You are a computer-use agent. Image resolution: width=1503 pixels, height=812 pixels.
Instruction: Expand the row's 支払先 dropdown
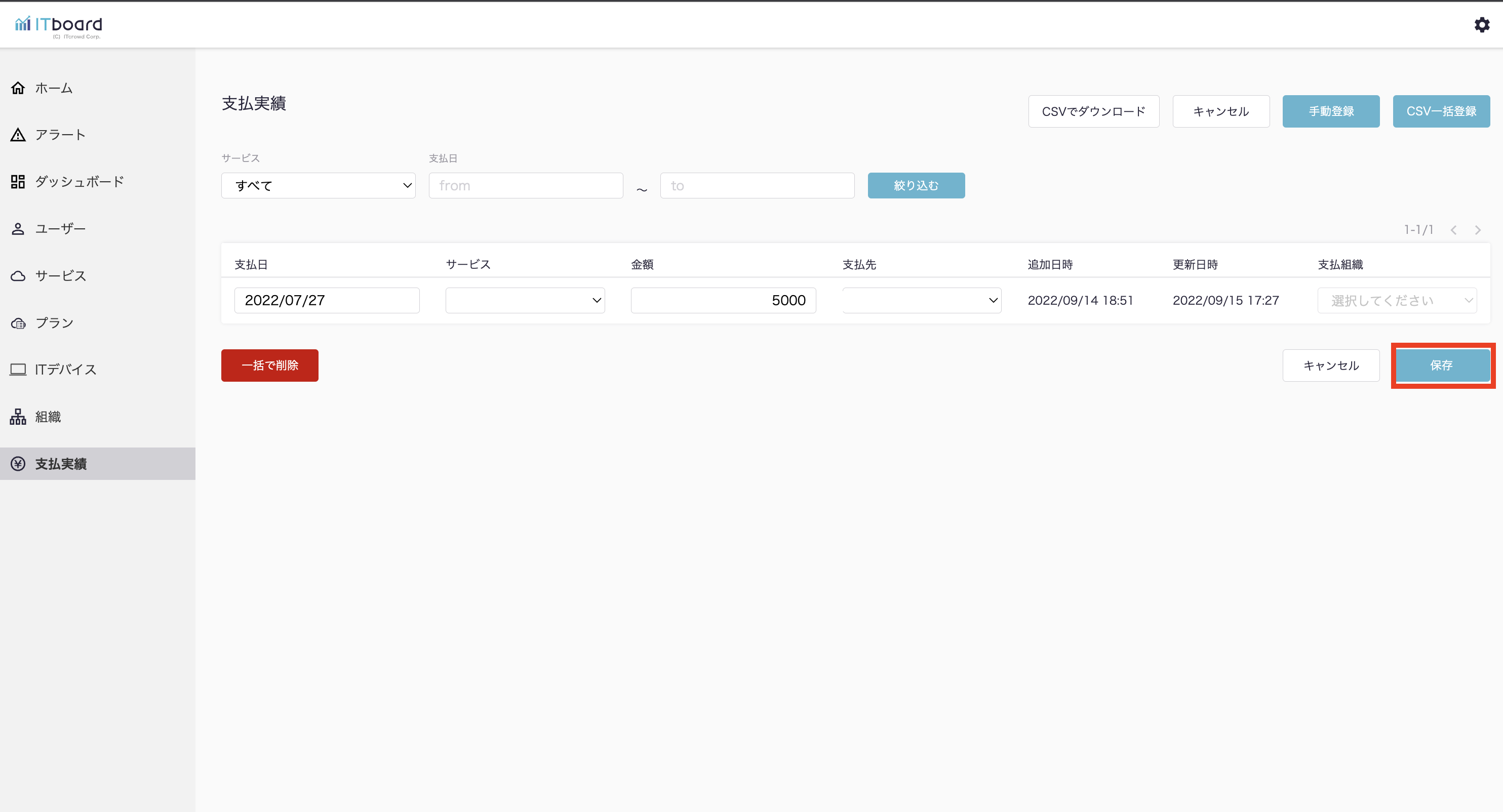coord(921,300)
